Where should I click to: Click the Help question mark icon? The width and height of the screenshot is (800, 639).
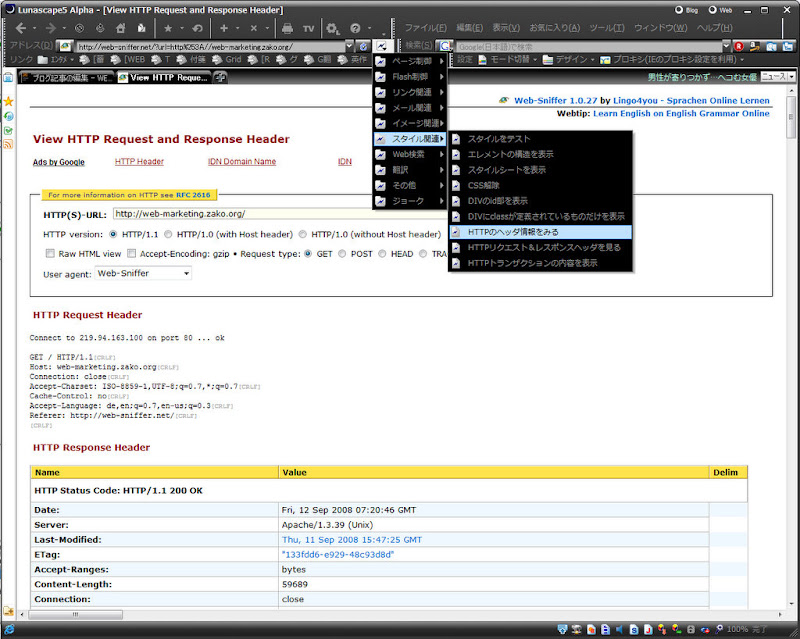click(x=356, y=28)
